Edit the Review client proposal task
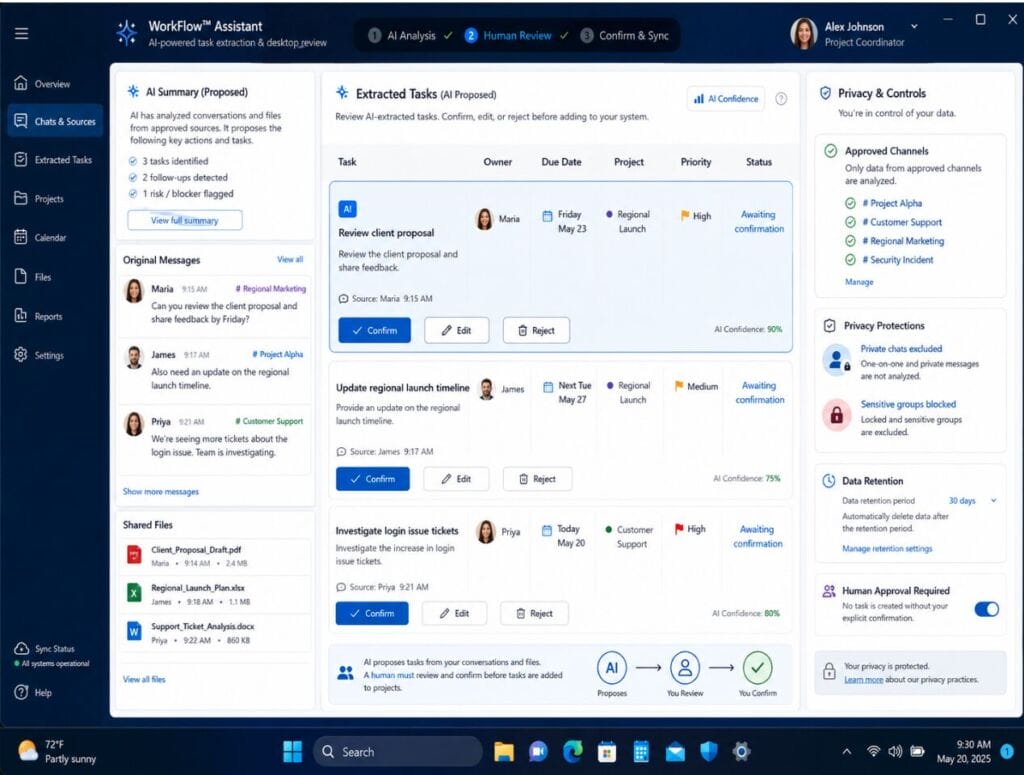The image size is (1024, 775). click(x=456, y=330)
